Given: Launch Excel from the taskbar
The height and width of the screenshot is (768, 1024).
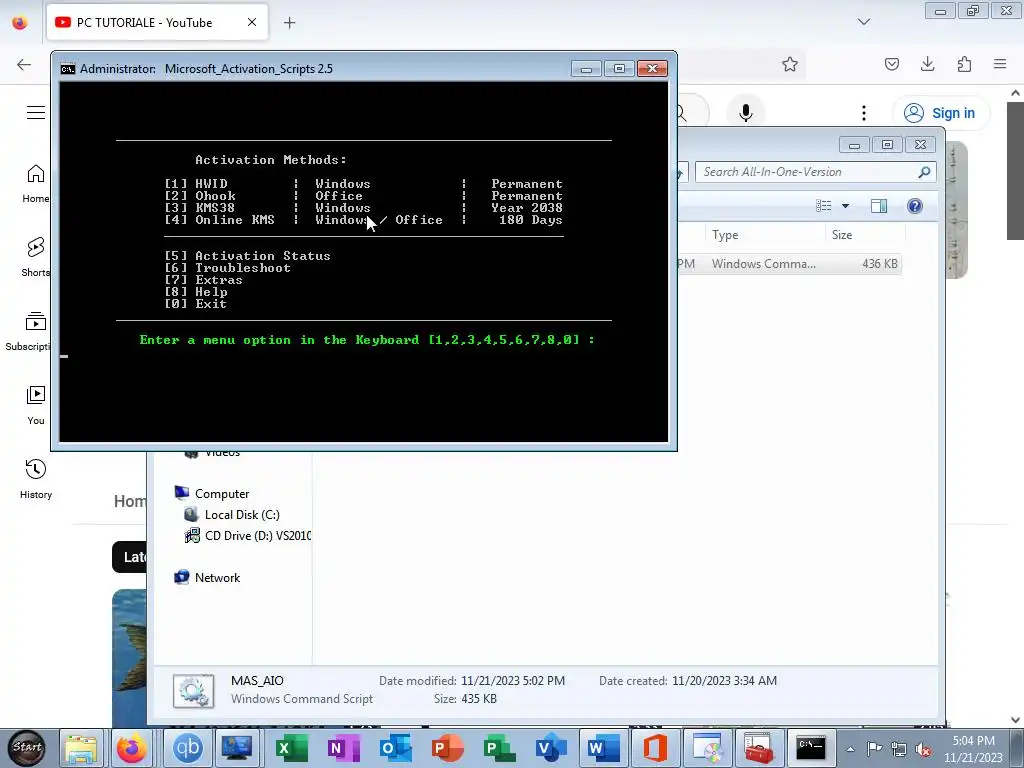Looking at the screenshot, I should (291, 748).
